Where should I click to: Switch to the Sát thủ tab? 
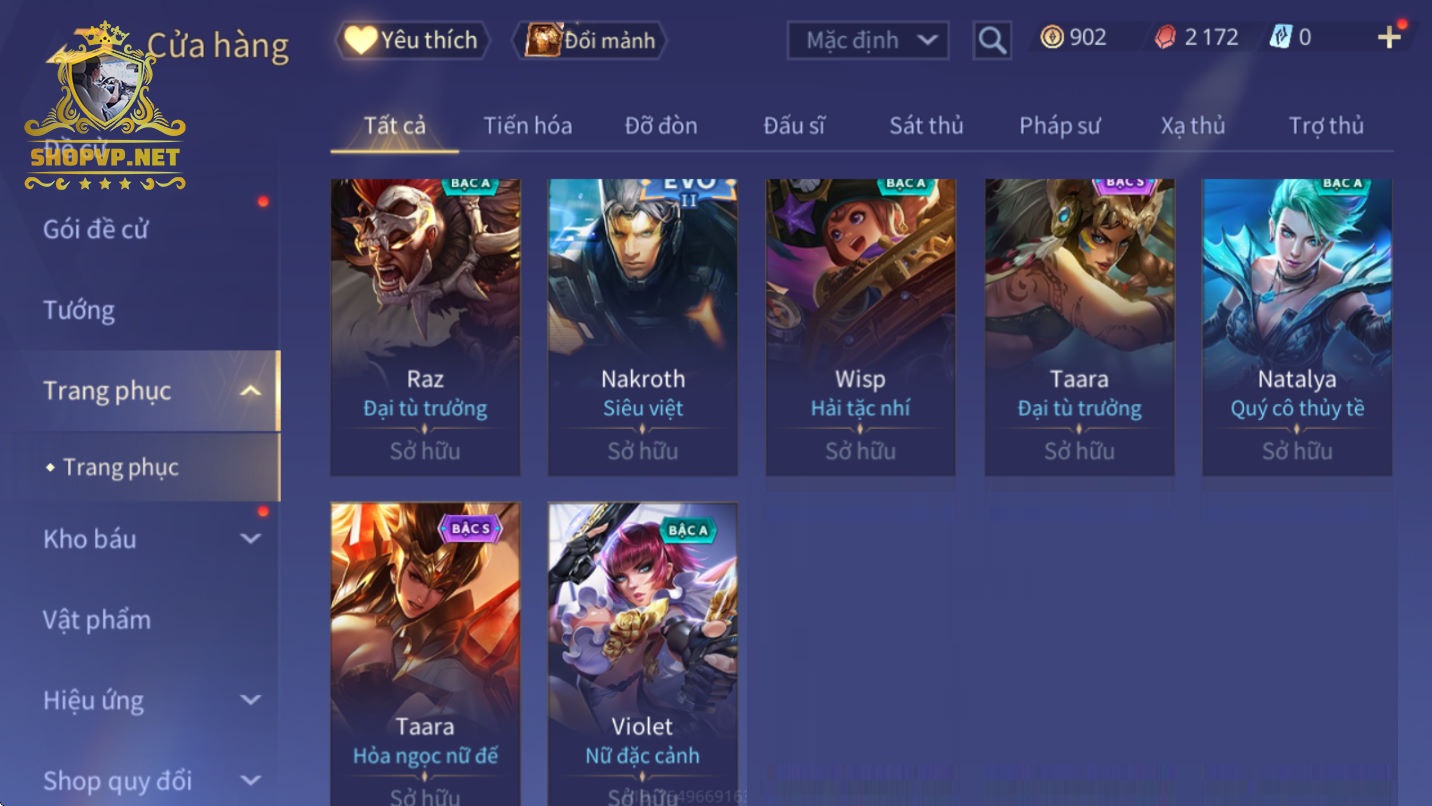point(926,126)
